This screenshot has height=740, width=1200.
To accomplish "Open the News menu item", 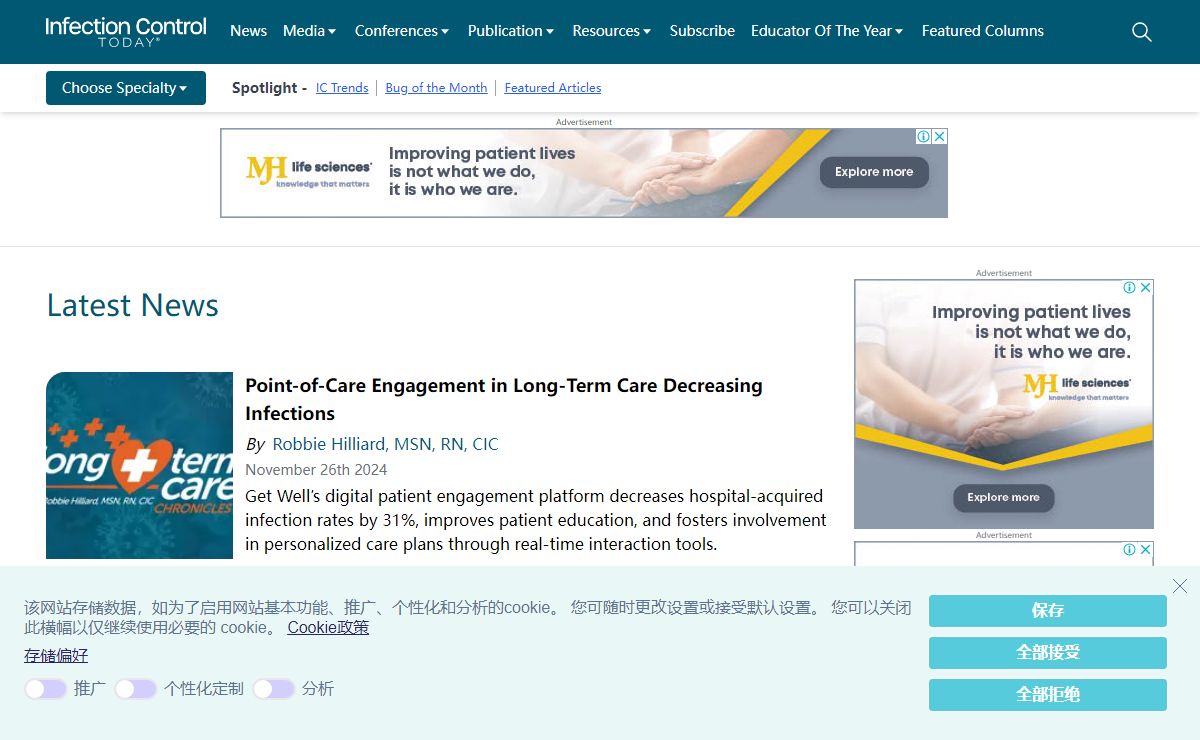I will tap(248, 31).
